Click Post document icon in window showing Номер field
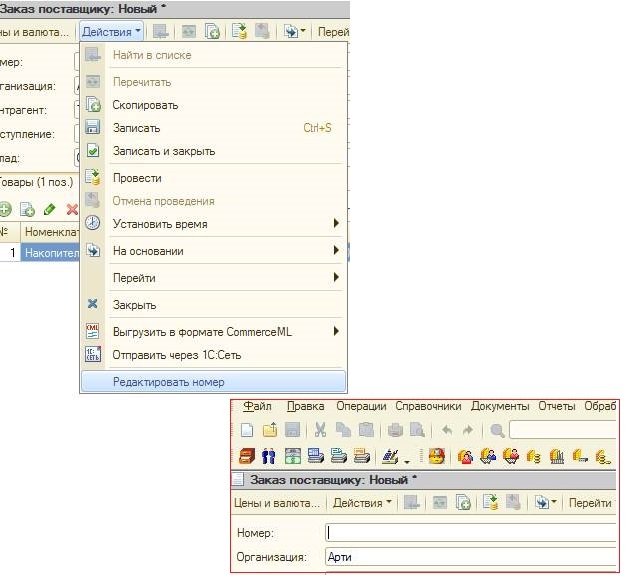Viewport: 628px width, 586px height. pos(491,502)
